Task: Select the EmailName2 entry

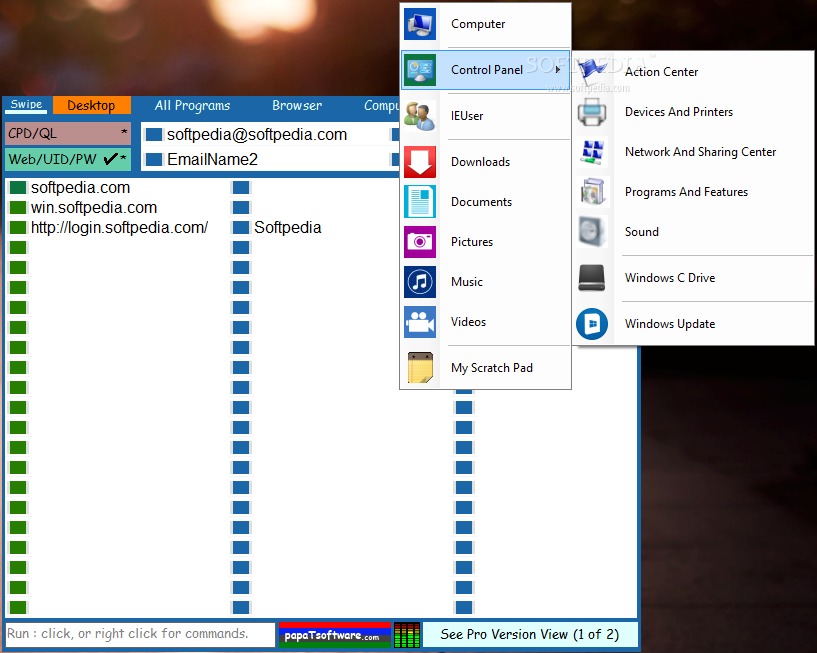Action: [213, 159]
